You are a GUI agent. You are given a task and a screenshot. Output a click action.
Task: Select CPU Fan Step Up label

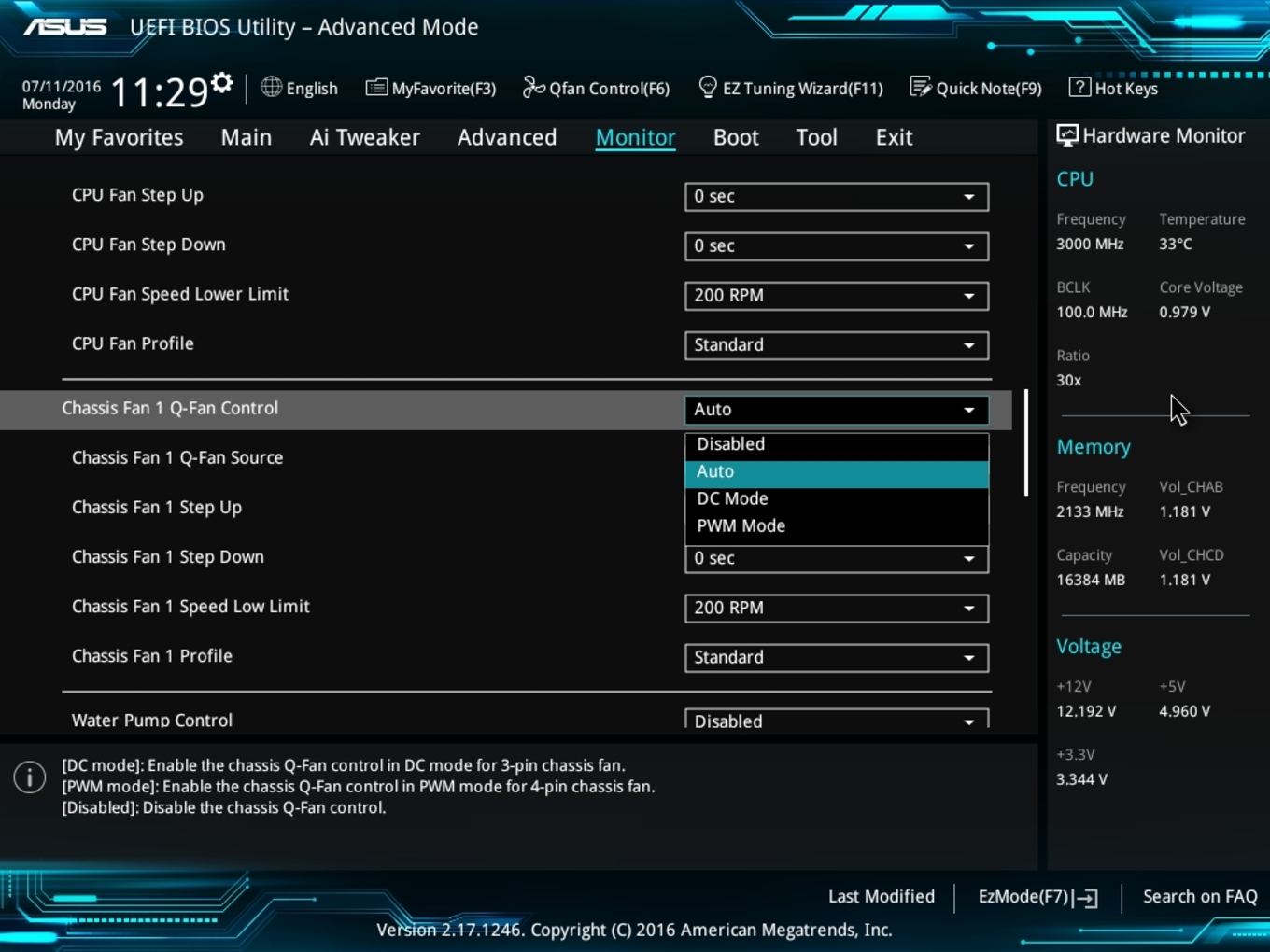[137, 195]
